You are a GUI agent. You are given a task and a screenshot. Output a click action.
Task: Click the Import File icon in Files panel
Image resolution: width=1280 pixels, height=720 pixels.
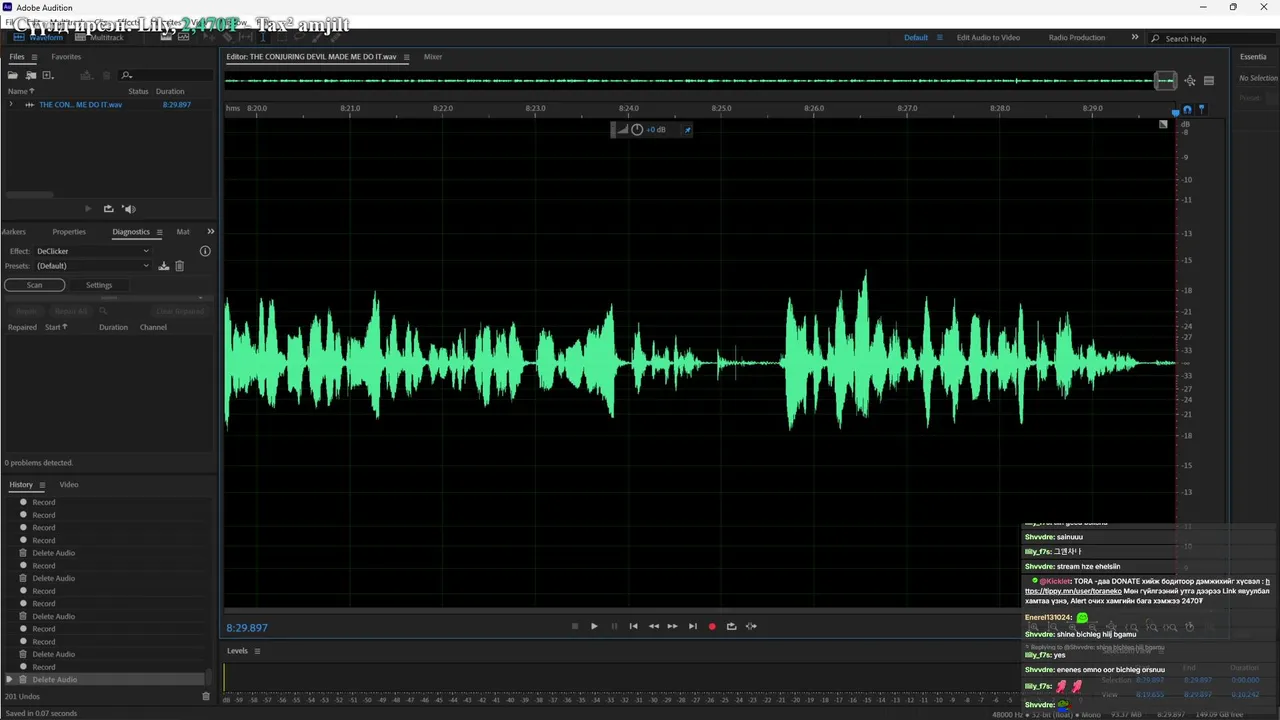click(x=31, y=75)
